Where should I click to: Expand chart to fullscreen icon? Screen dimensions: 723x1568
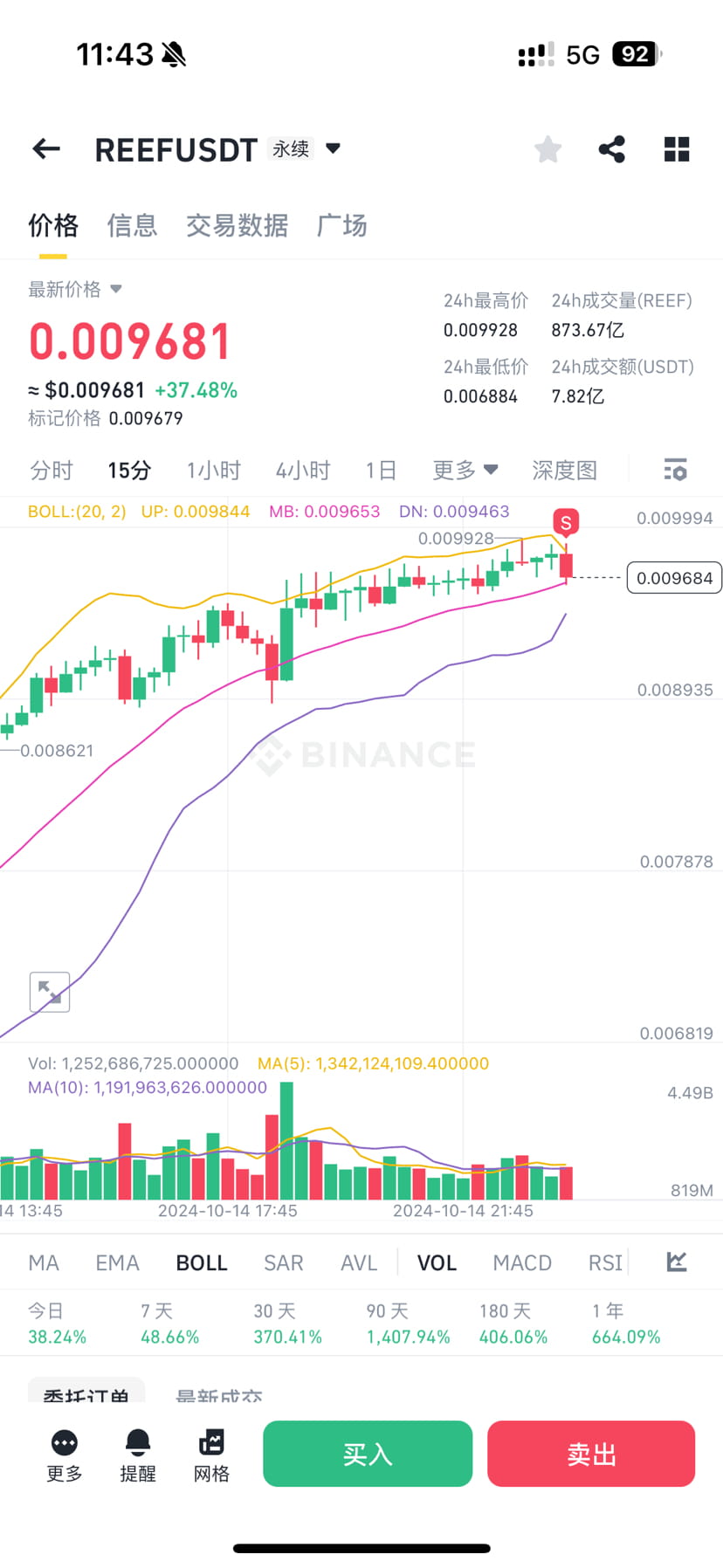click(x=50, y=992)
